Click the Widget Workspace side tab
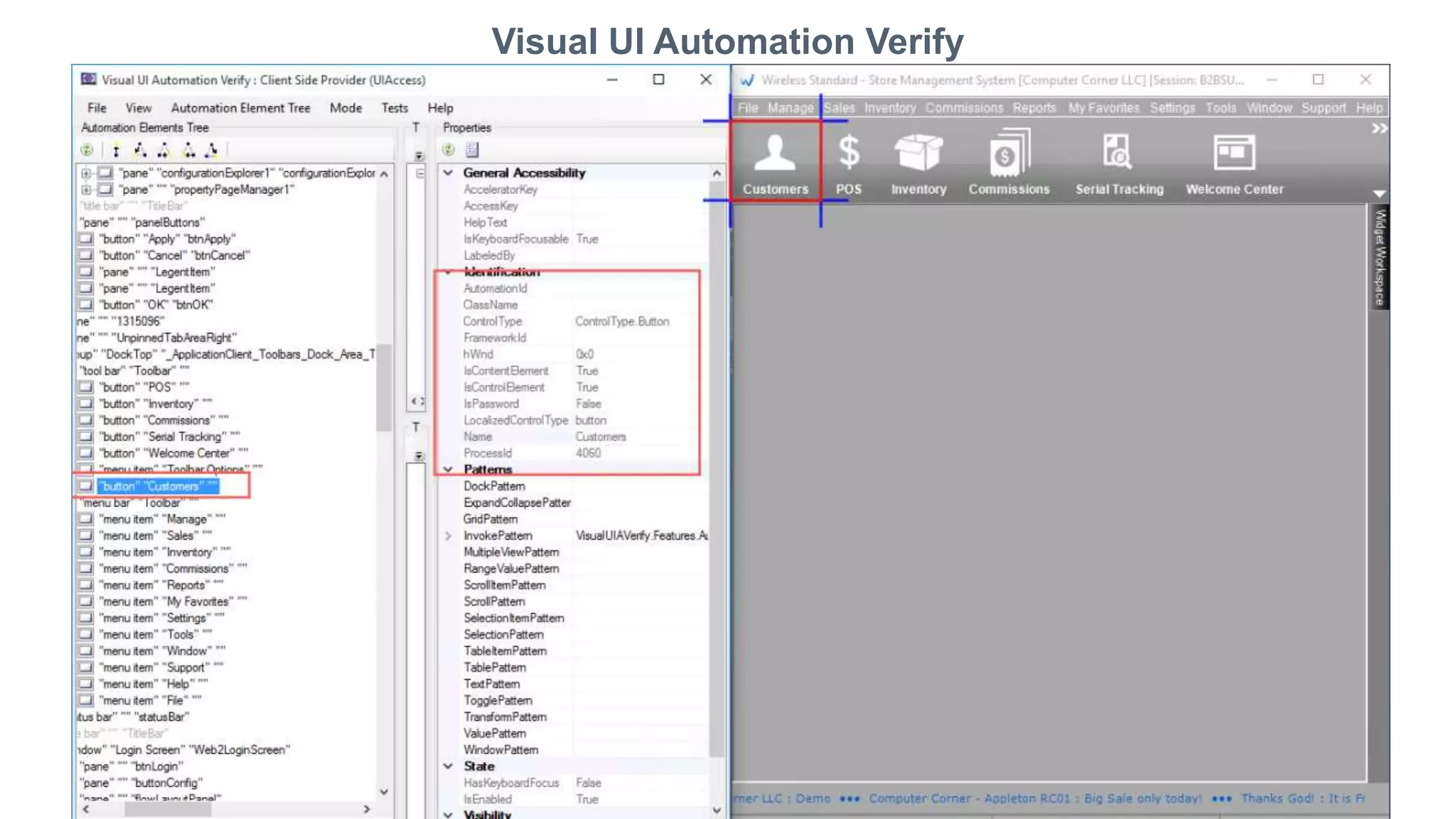 point(1379,257)
